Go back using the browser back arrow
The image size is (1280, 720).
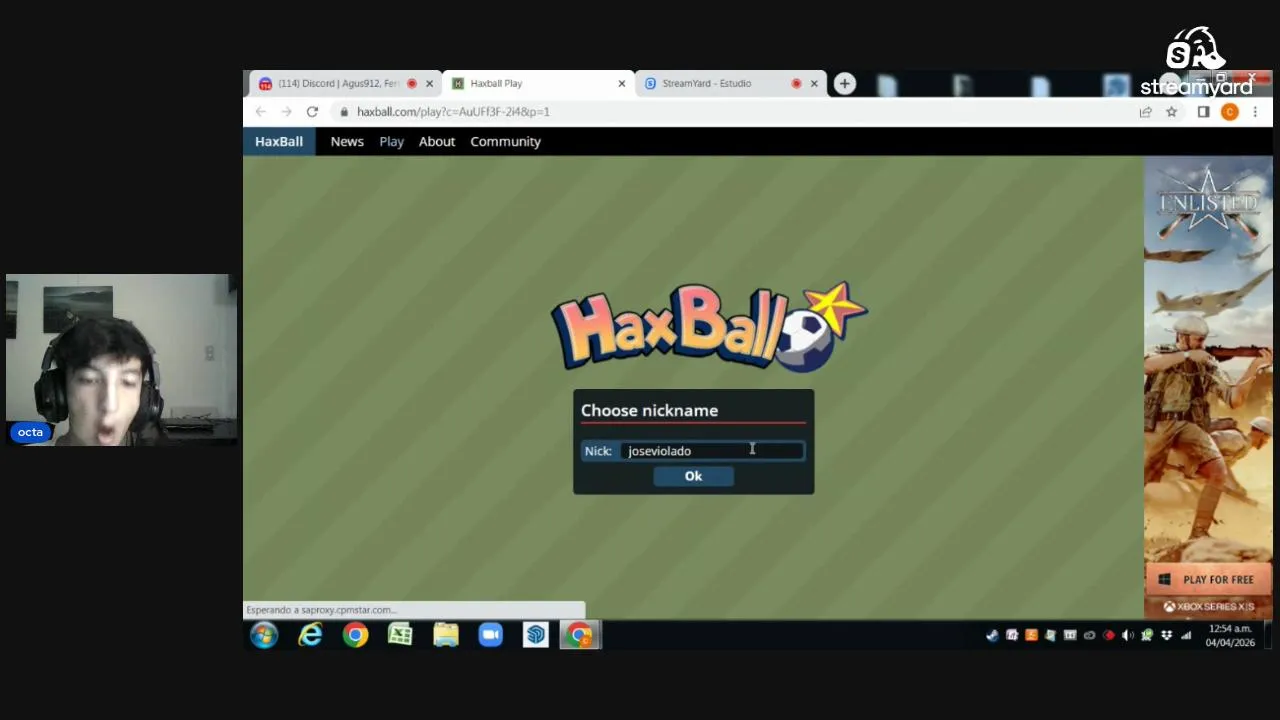(260, 112)
